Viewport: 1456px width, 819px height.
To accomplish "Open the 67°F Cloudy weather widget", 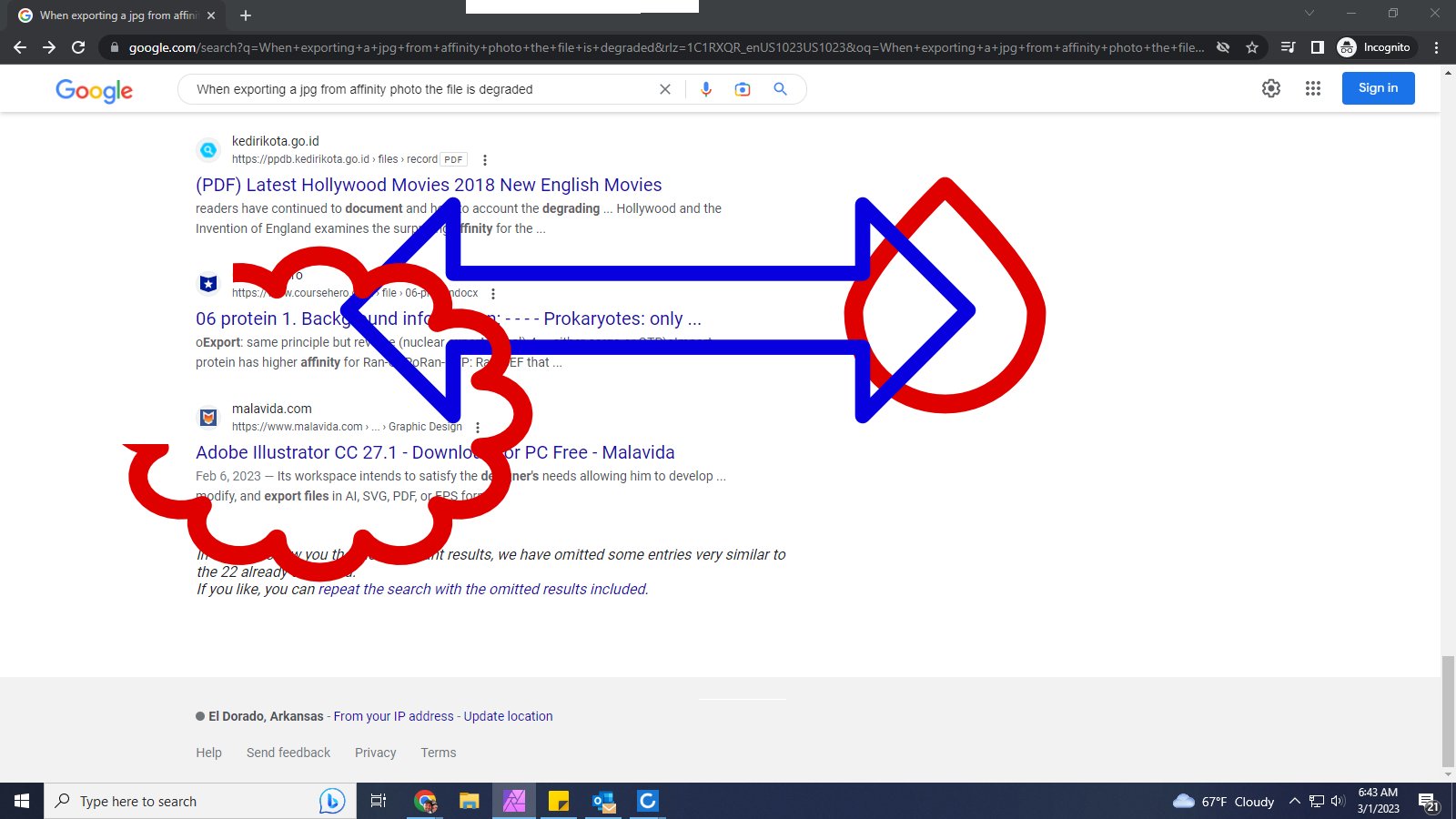I will pyautogui.click(x=1223, y=802).
